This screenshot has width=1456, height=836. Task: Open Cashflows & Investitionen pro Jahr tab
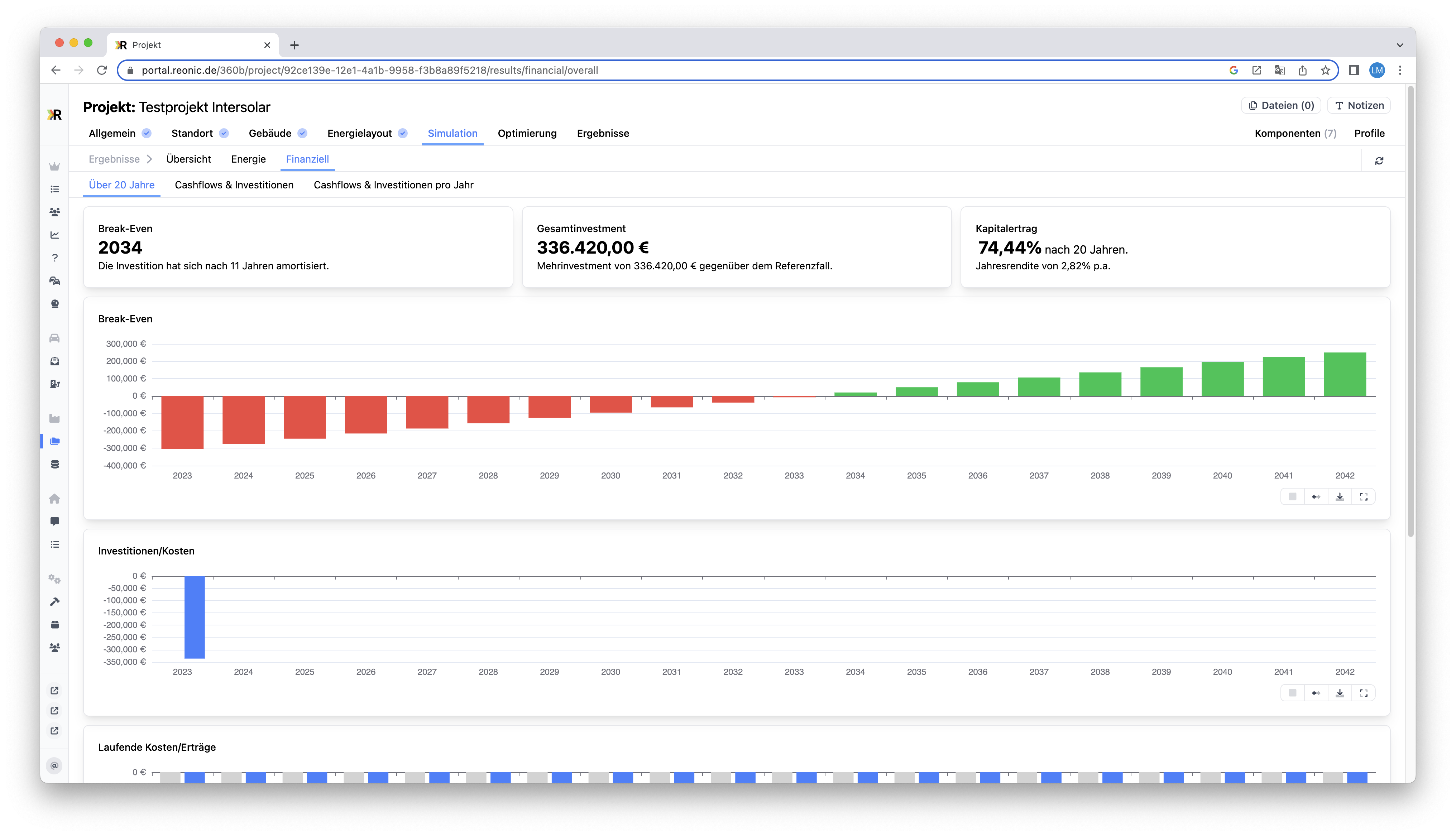point(393,185)
